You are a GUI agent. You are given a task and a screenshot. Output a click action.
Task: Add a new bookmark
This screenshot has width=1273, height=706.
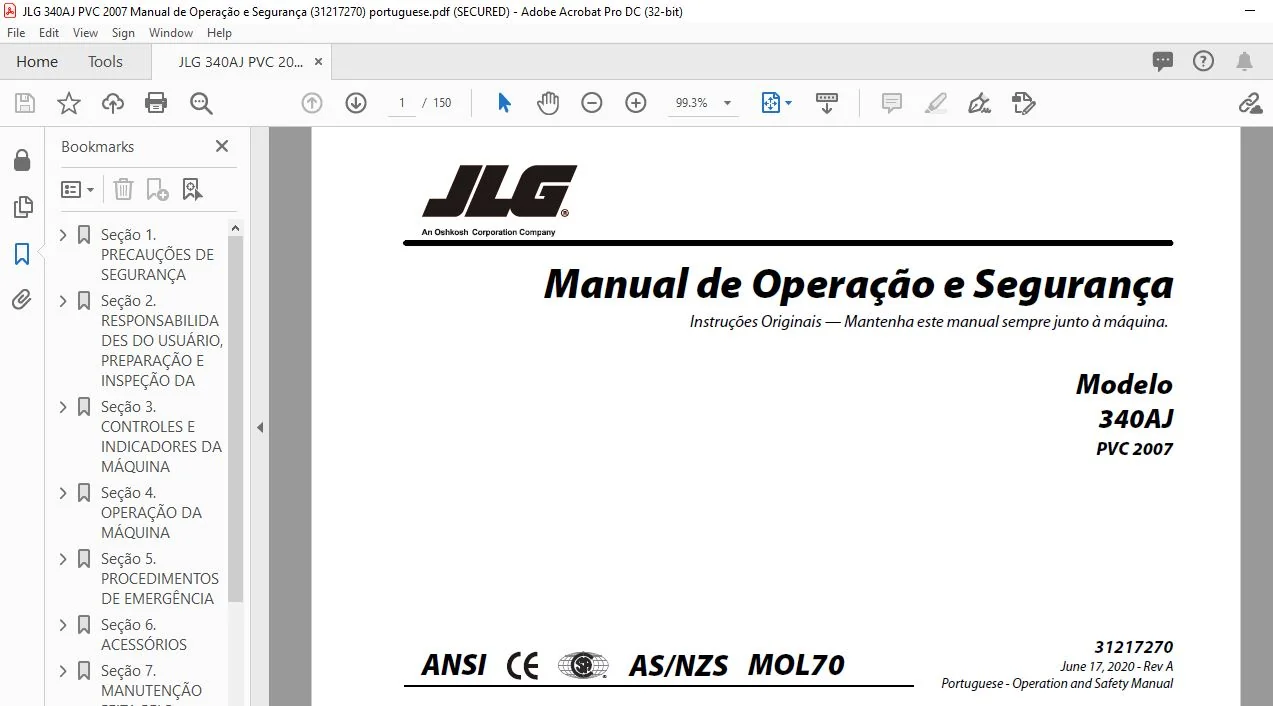click(158, 189)
